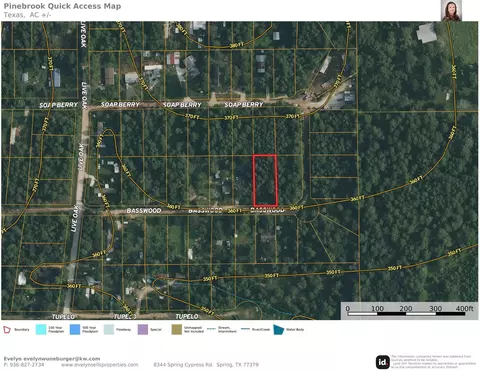Open the www.evelynsellsproperties.com website link
The width and height of the screenshot is (480, 371).
[99, 365]
